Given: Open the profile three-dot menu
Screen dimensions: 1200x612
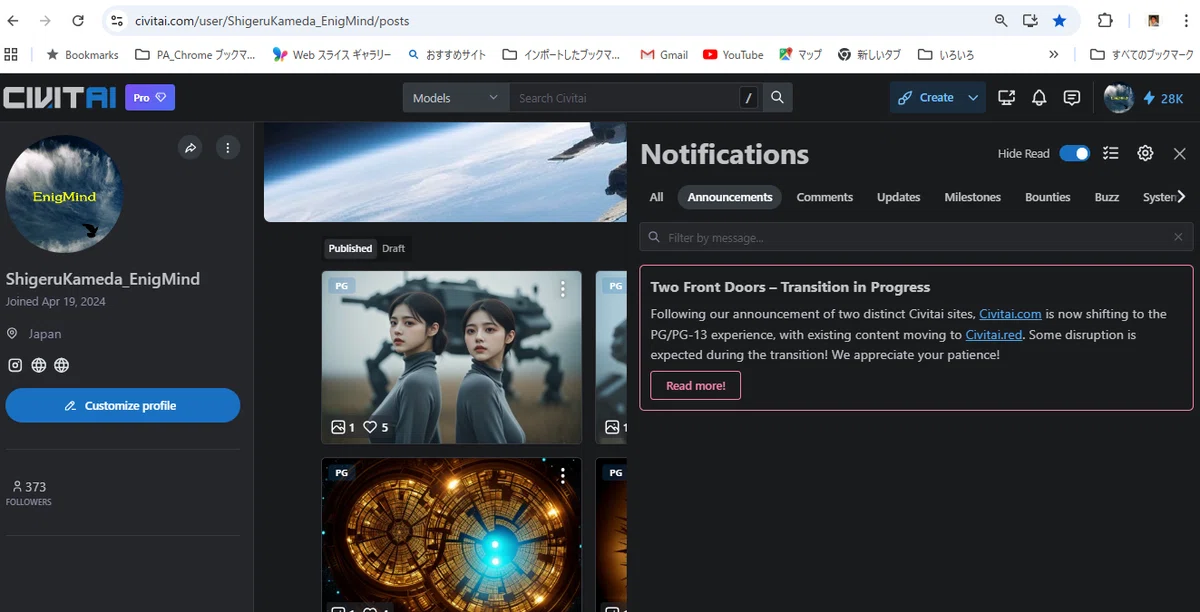Looking at the screenshot, I should [x=228, y=148].
